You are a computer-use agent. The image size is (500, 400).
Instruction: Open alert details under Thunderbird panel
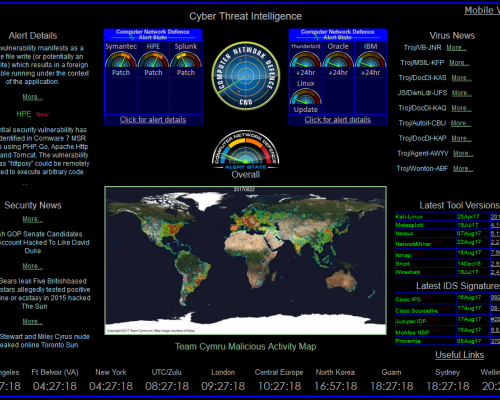pos(338,120)
